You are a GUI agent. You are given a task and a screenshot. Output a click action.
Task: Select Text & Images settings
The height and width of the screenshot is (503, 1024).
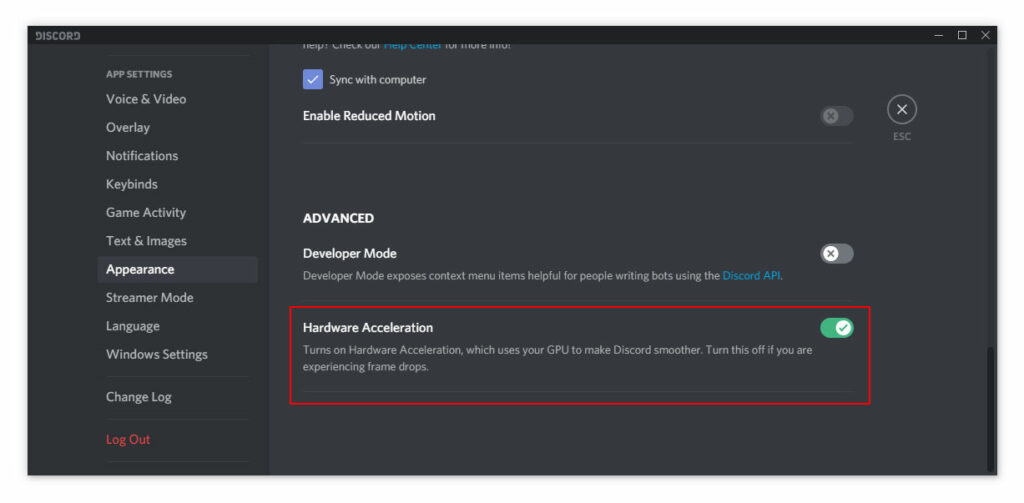coord(177,241)
